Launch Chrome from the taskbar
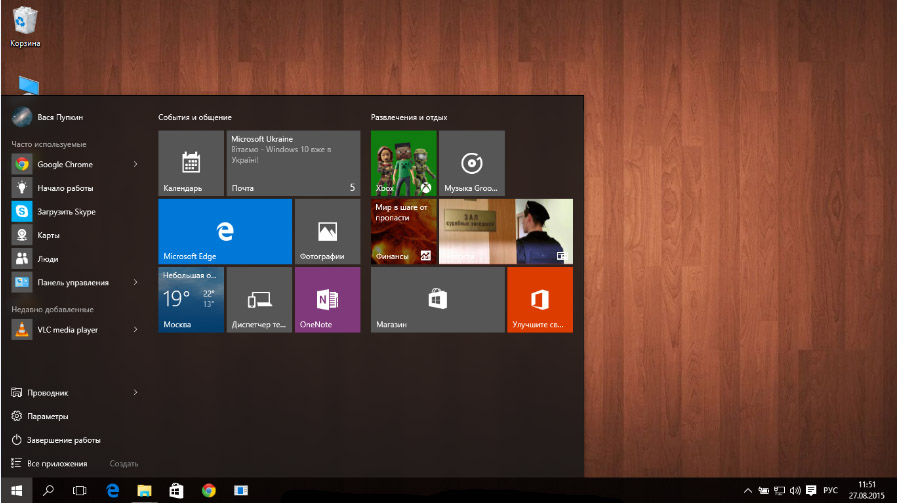This screenshot has width=897, height=503. tap(209, 490)
